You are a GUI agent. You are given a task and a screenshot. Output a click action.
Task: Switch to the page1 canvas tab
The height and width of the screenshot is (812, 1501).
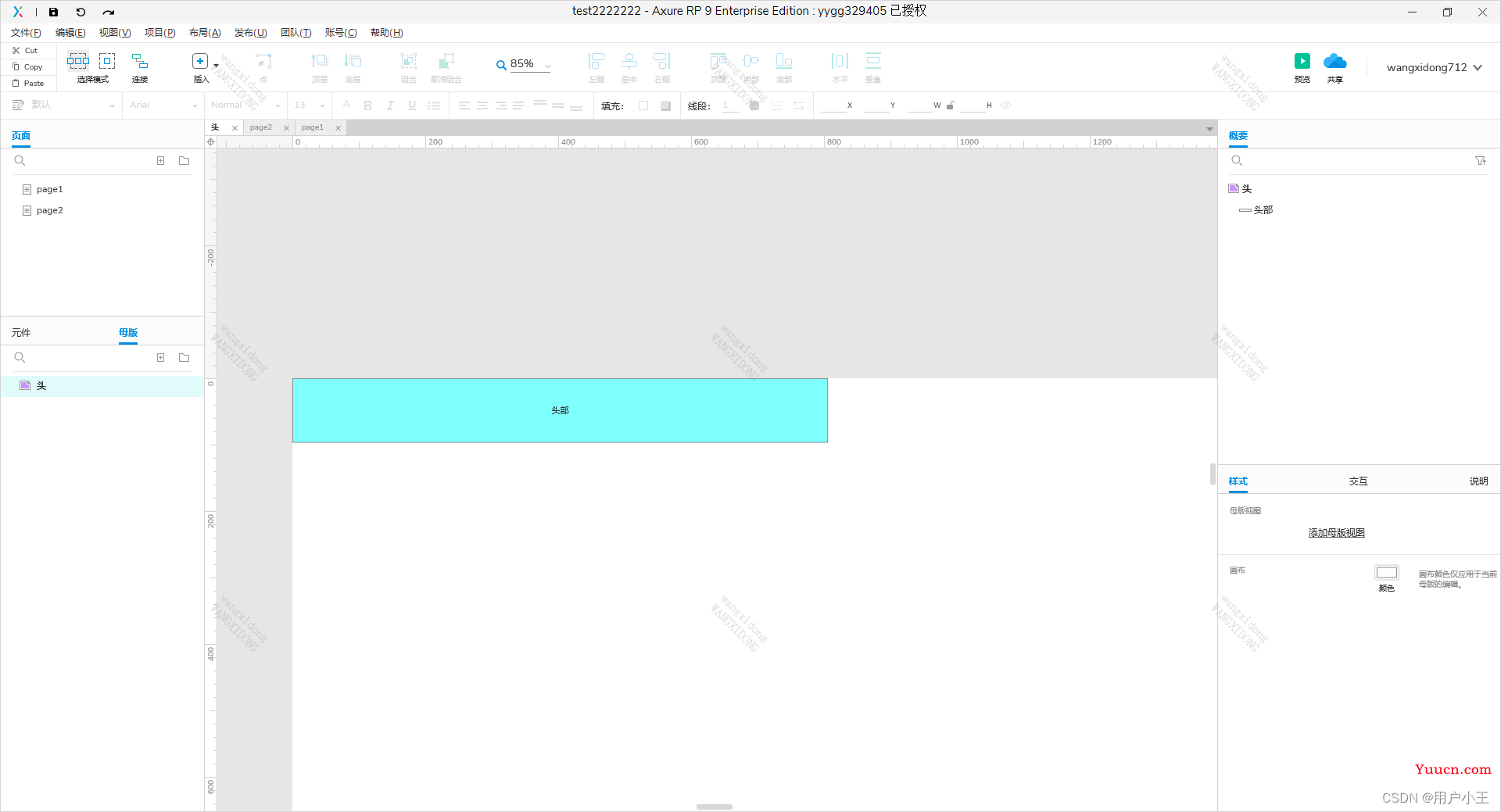click(313, 127)
